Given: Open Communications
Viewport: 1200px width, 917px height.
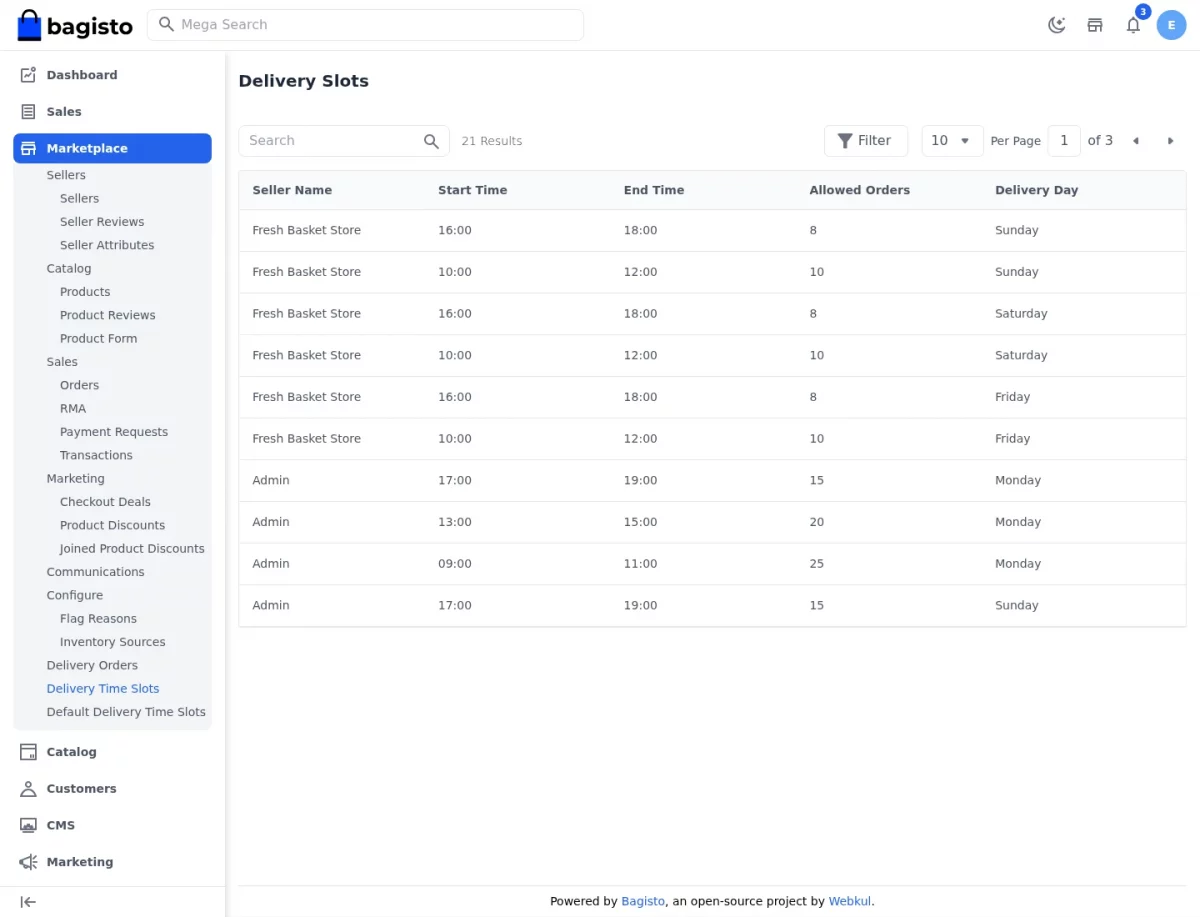Looking at the screenshot, I should [95, 572].
